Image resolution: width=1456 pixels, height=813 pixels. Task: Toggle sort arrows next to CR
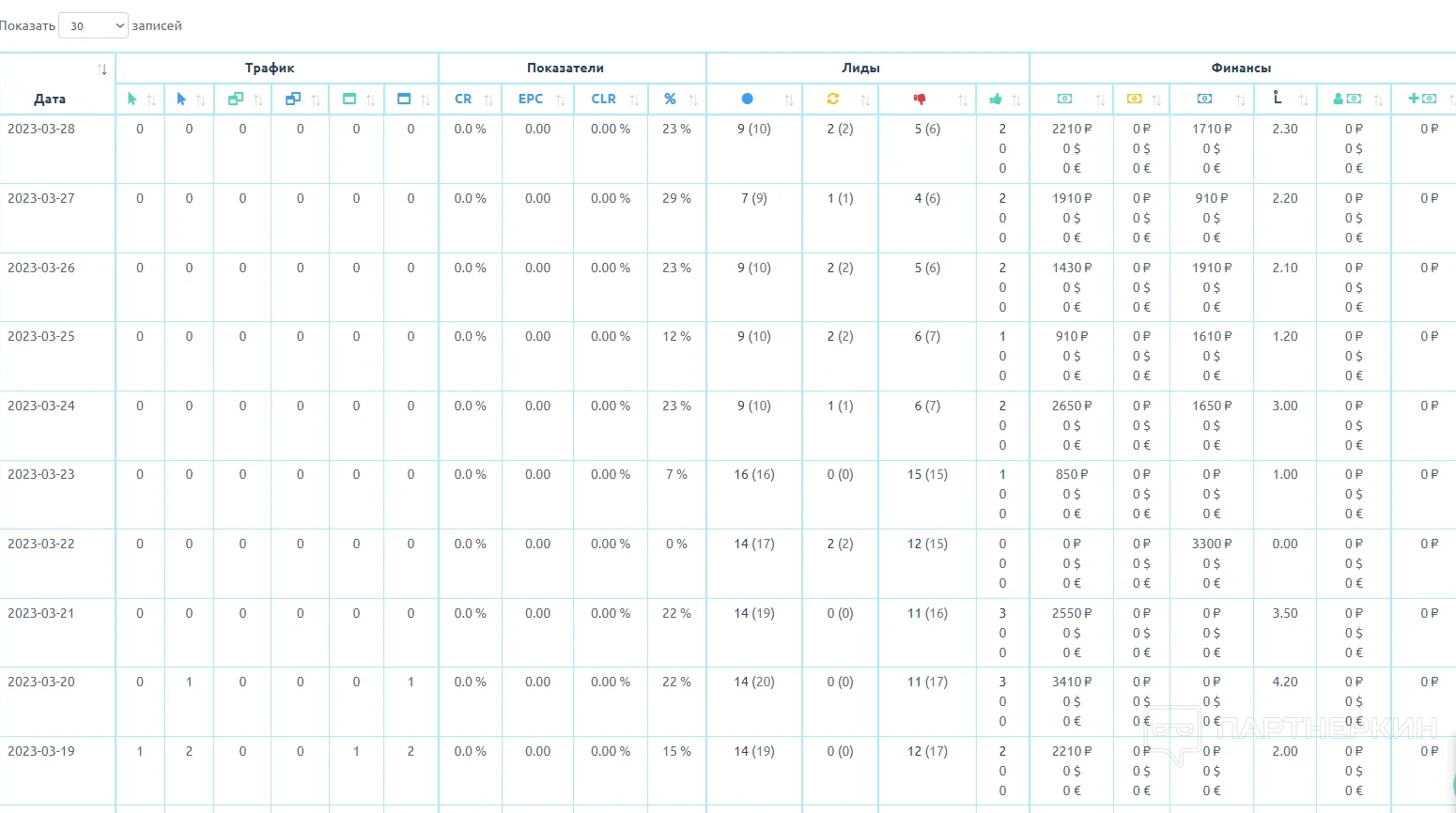pyautogui.click(x=488, y=100)
